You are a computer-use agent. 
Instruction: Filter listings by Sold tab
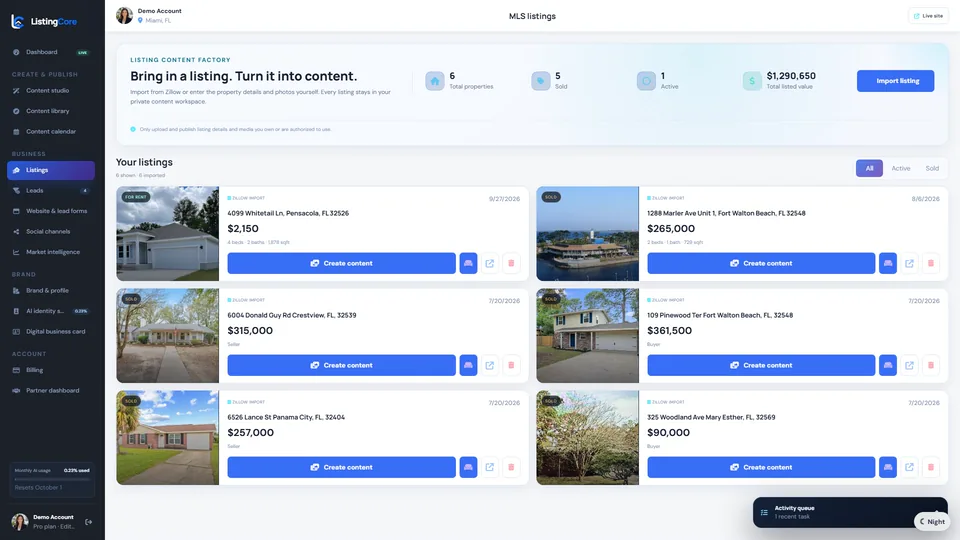pos(932,168)
